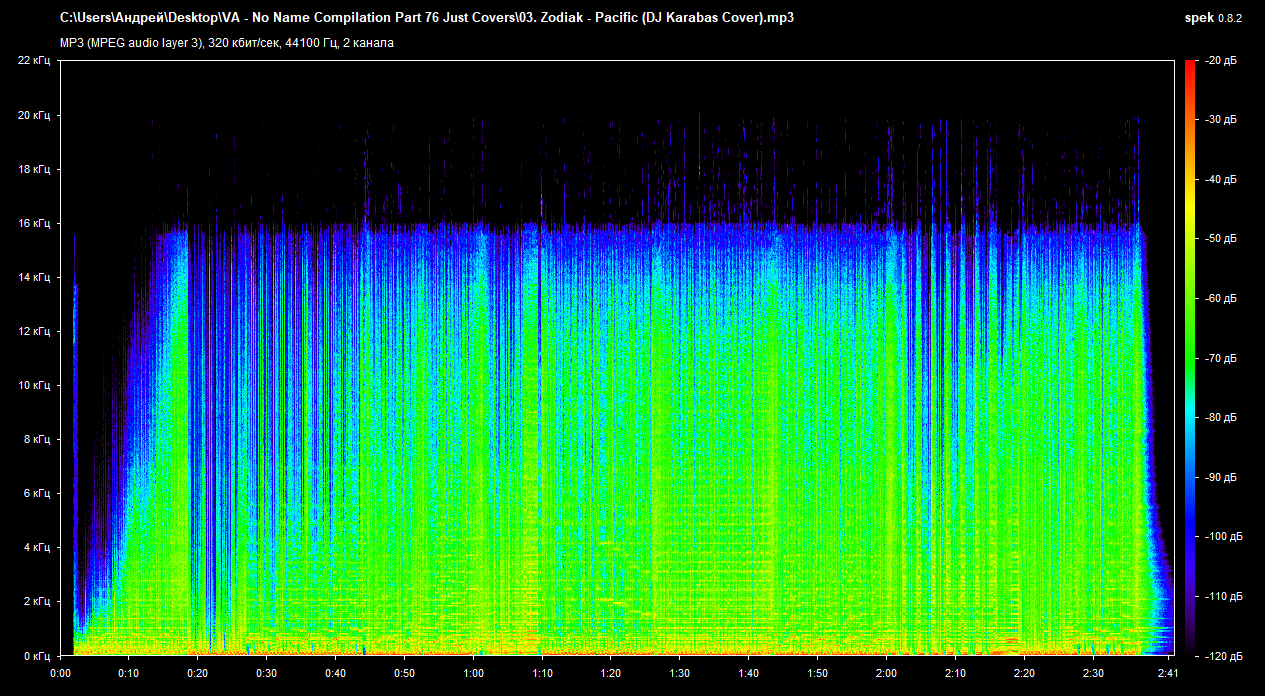Click the 0:00 start time label
Viewport: 1265px width, 696px height.
[x=60, y=673]
